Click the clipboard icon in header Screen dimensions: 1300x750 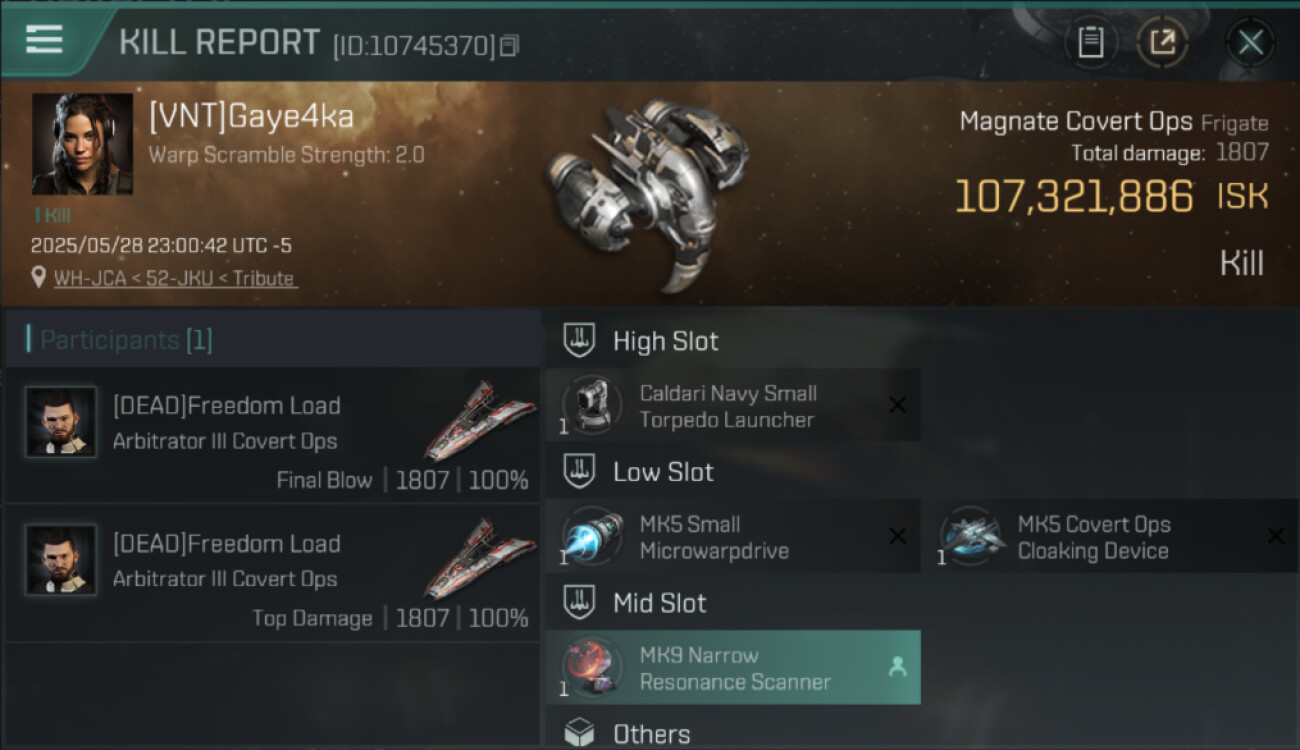click(x=1090, y=42)
